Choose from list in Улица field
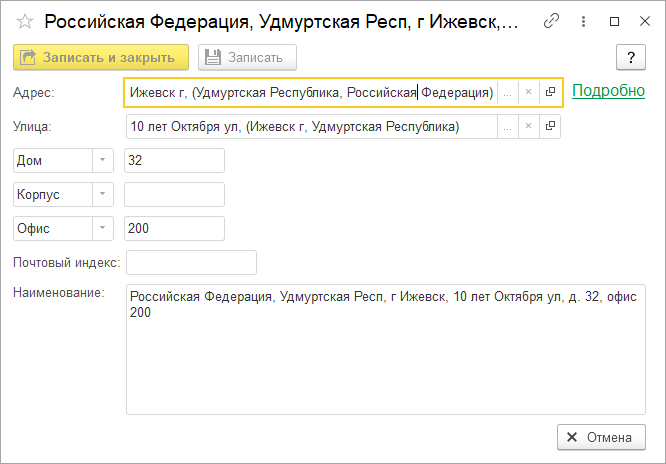 [x=507, y=127]
